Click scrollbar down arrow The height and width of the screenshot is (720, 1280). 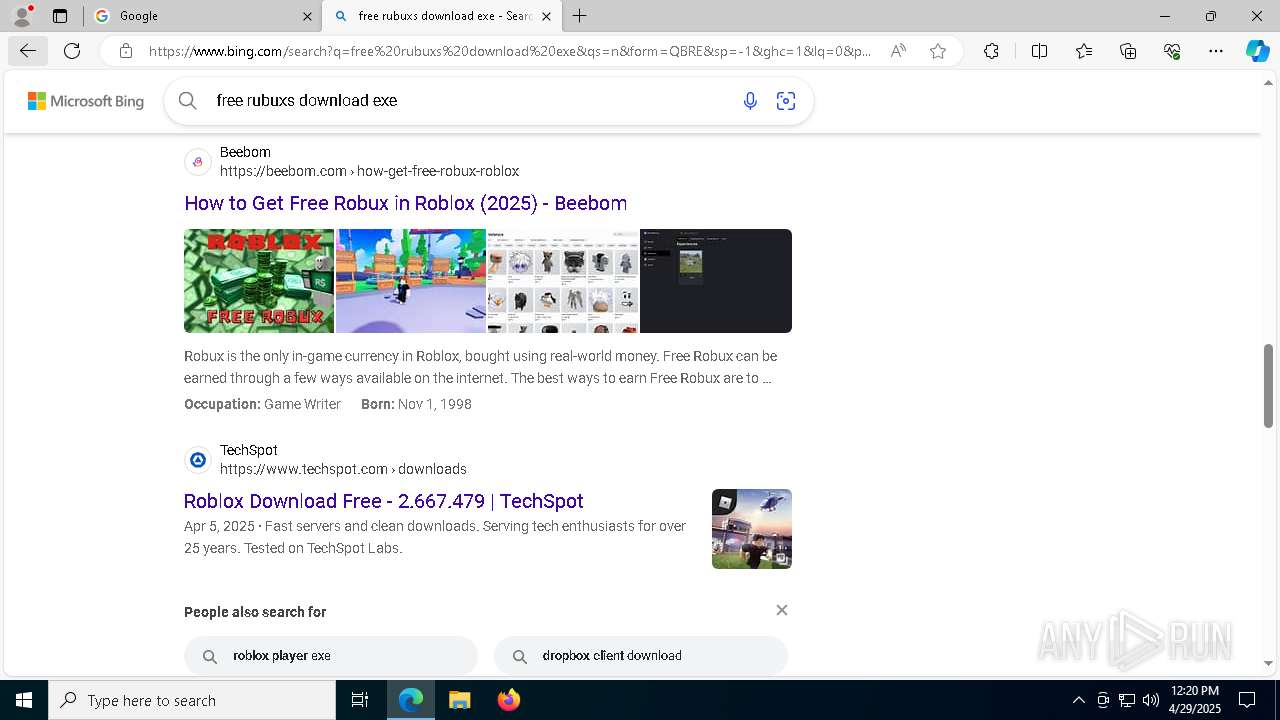pyautogui.click(x=1268, y=663)
